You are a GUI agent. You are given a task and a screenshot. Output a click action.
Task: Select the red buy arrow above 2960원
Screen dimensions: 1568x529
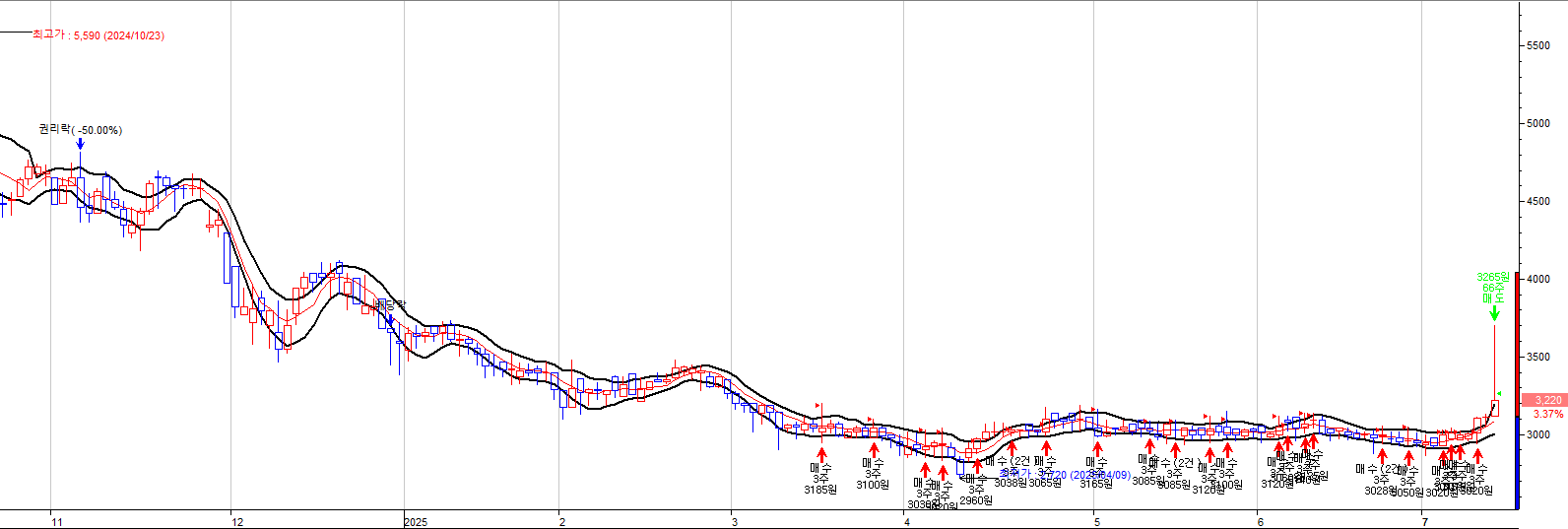[x=977, y=465]
